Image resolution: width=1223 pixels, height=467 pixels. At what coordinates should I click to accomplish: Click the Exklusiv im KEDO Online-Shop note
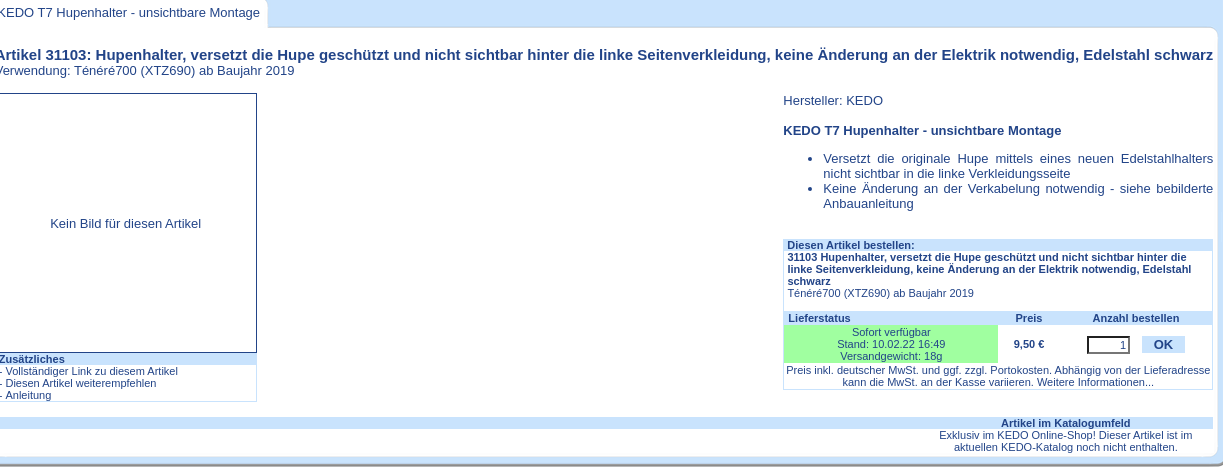point(1066,441)
